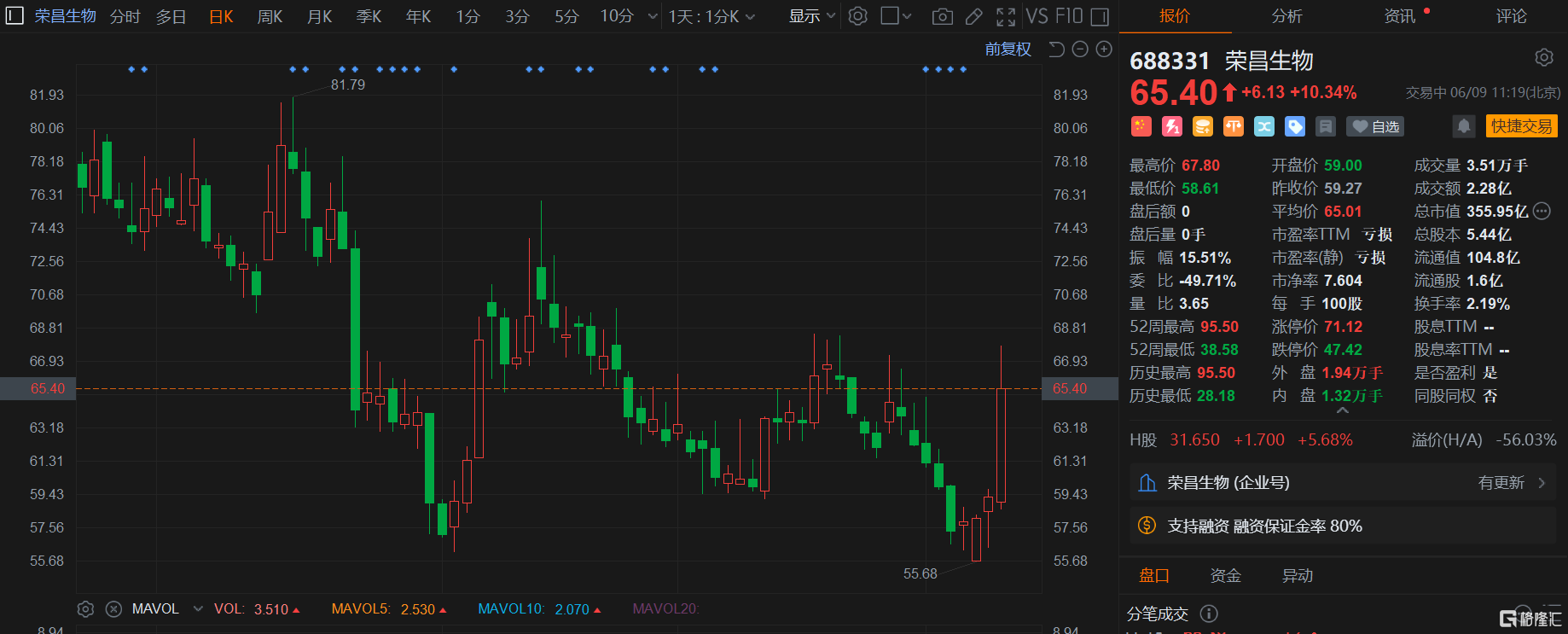Image resolution: width=1568 pixels, height=634 pixels.
Task: Collapse quote details with up chevron
Action: point(1343,411)
